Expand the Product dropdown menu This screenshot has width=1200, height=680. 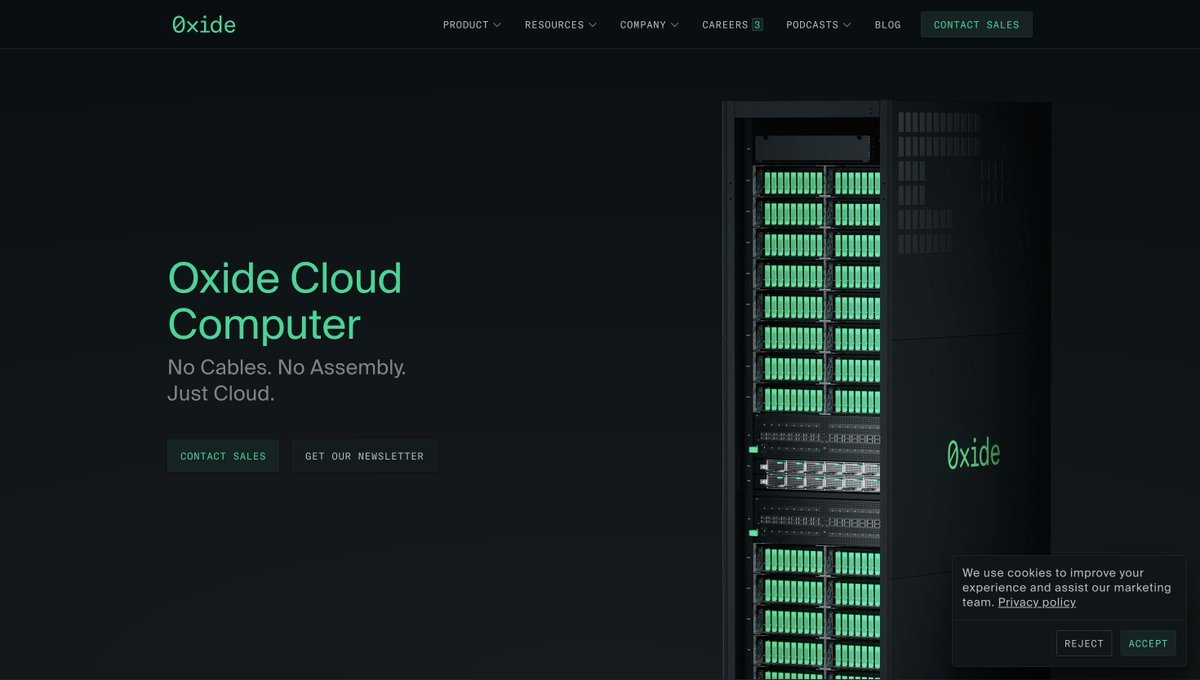[472, 25]
